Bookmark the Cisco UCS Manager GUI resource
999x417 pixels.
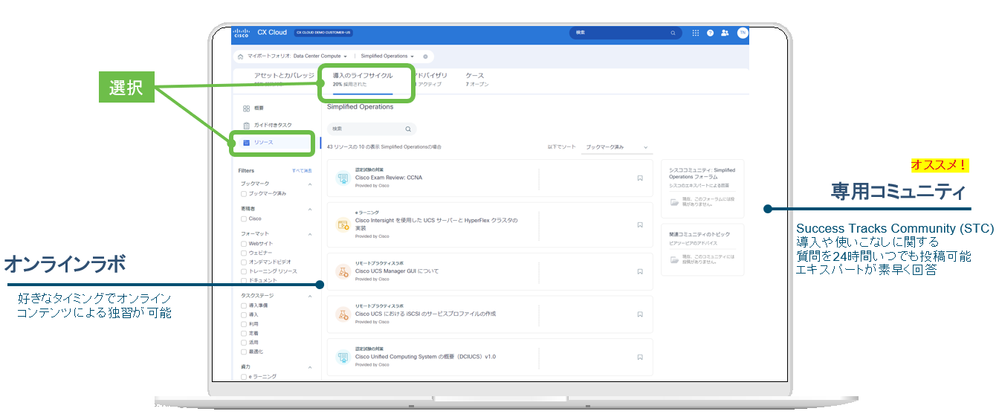point(640,271)
